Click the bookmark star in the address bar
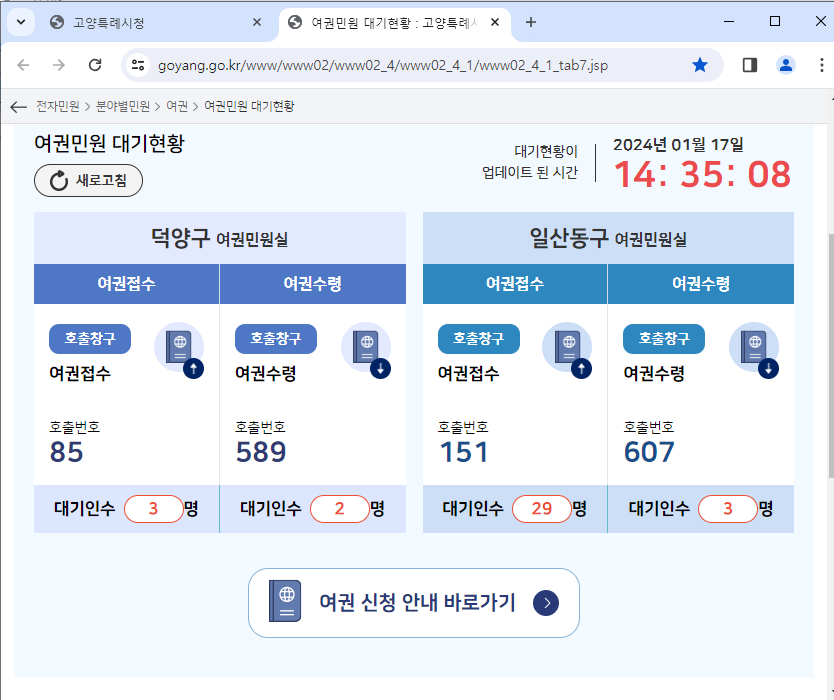 point(700,64)
